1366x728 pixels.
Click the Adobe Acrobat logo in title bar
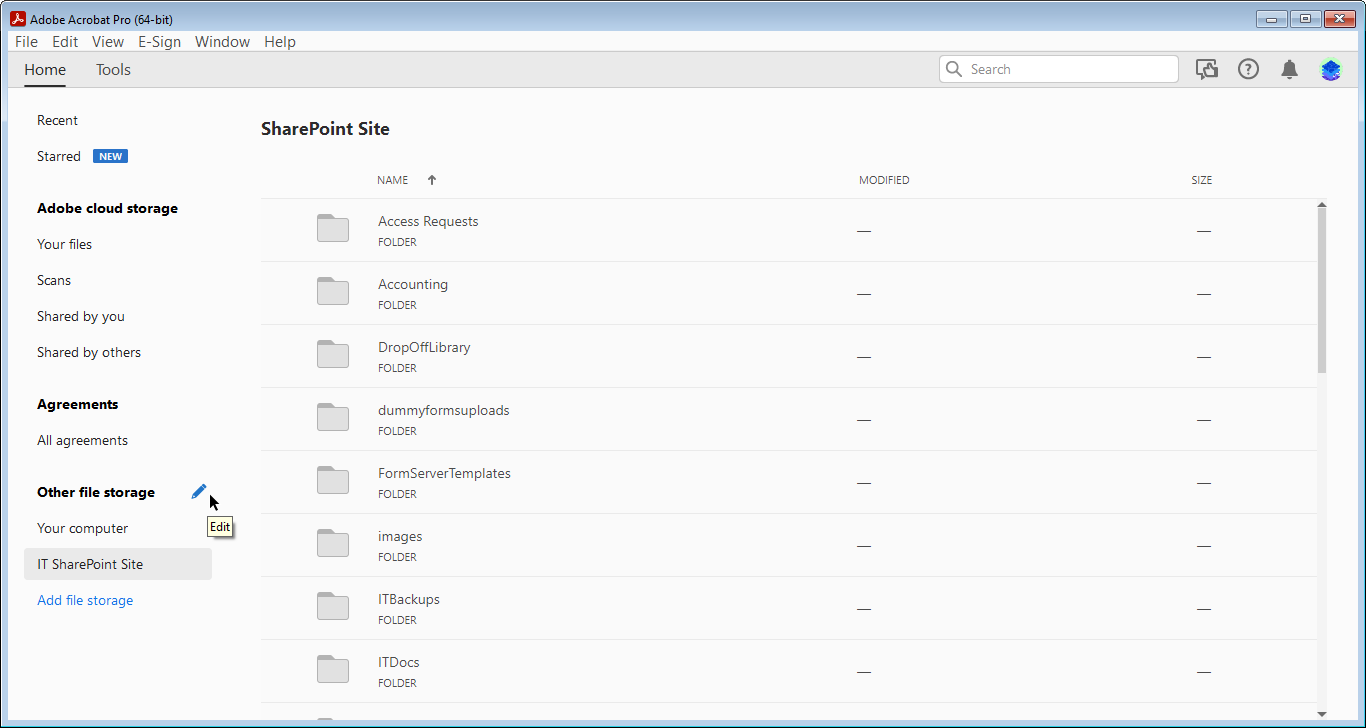click(17, 19)
